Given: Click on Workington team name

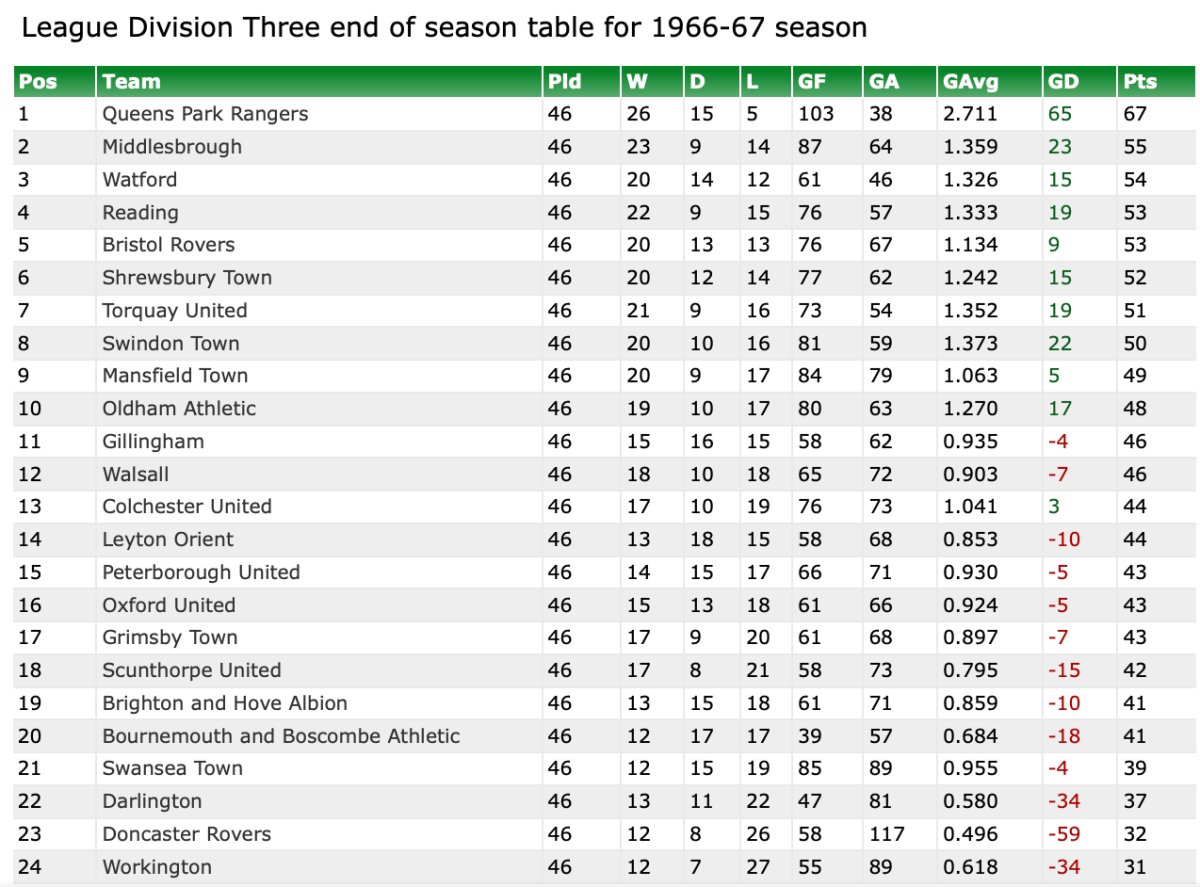Looking at the screenshot, I should point(157,867).
